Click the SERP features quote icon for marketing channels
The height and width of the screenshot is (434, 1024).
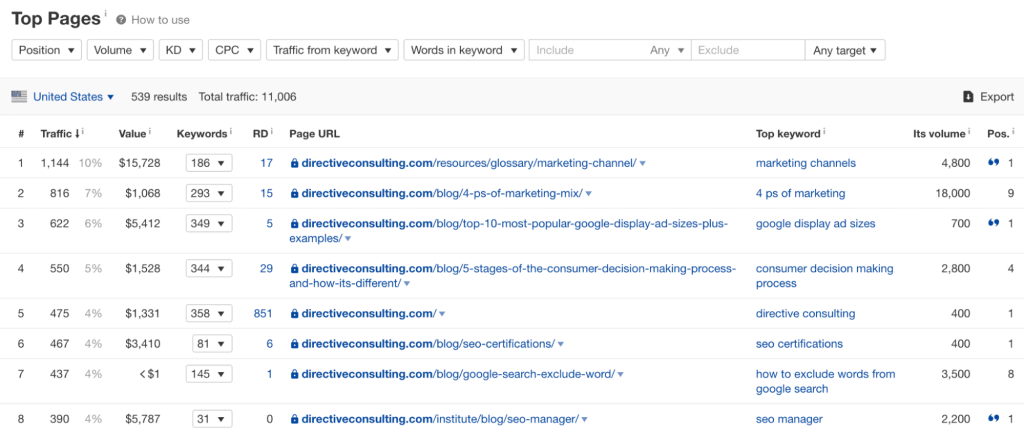click(x=993, y=163)
